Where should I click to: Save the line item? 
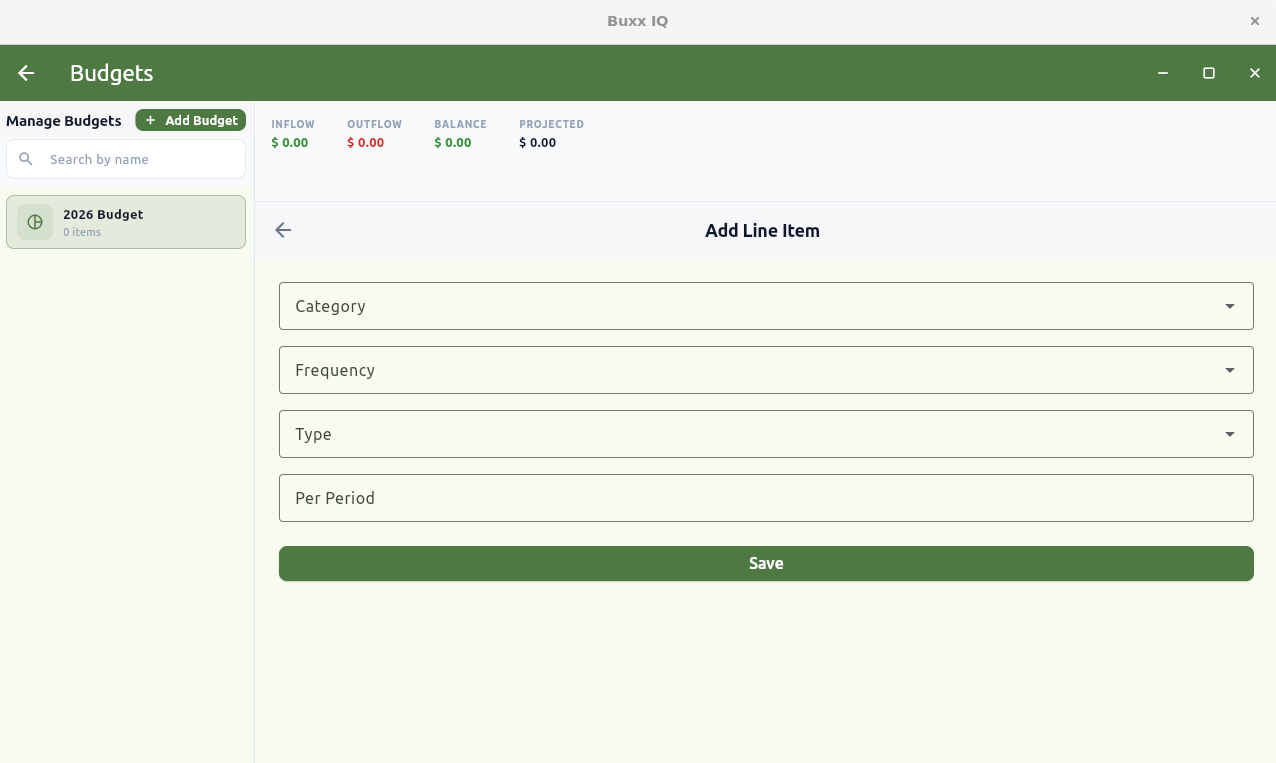click(766, 563)
